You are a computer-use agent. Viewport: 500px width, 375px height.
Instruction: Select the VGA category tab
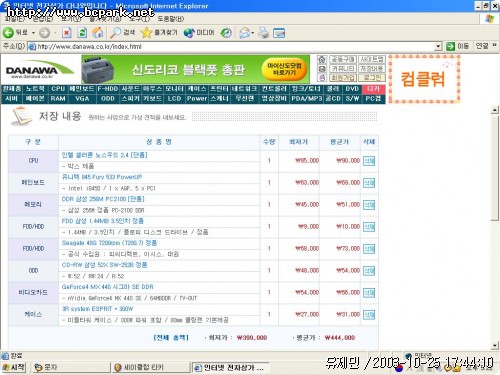(x=82, y=99)
